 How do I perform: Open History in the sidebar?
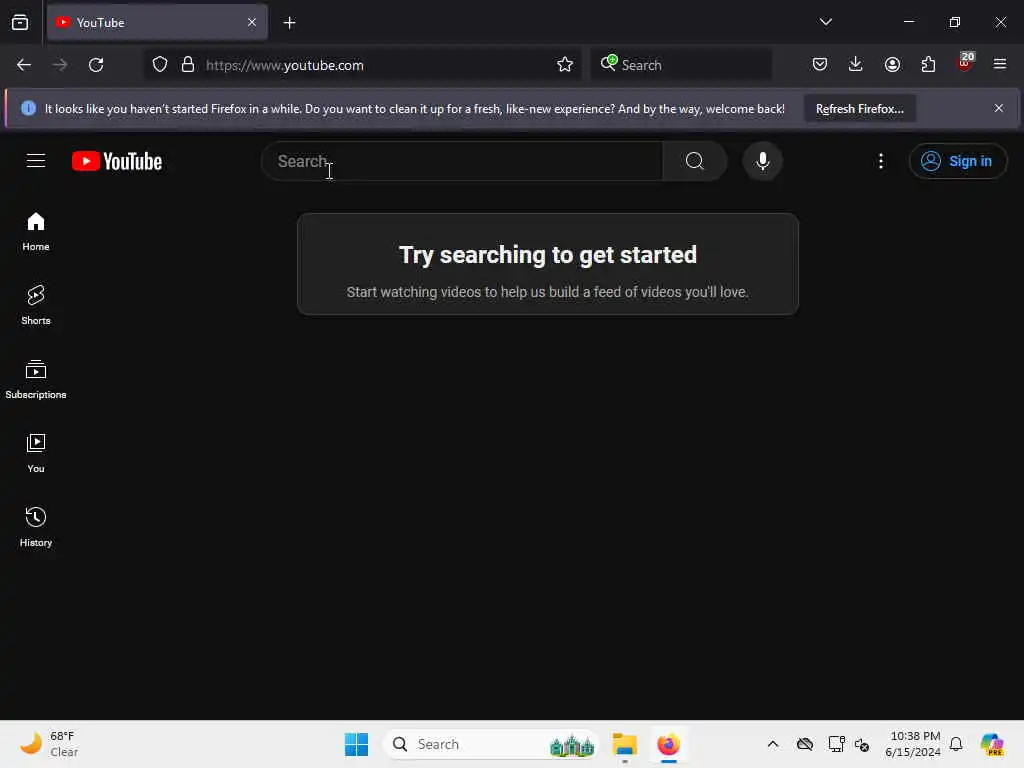(x=36, y=527)
